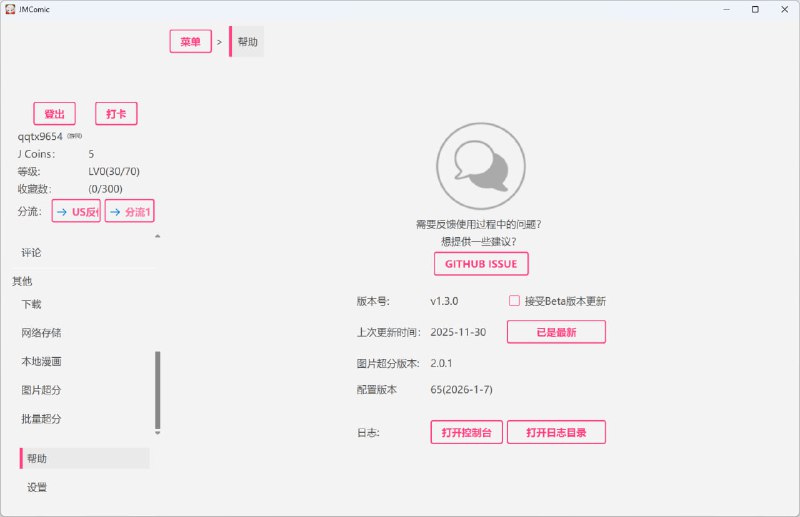The image size is (800, 517).
Task: Click the update date 2025-11-30
Action: (x=458, y=332)
